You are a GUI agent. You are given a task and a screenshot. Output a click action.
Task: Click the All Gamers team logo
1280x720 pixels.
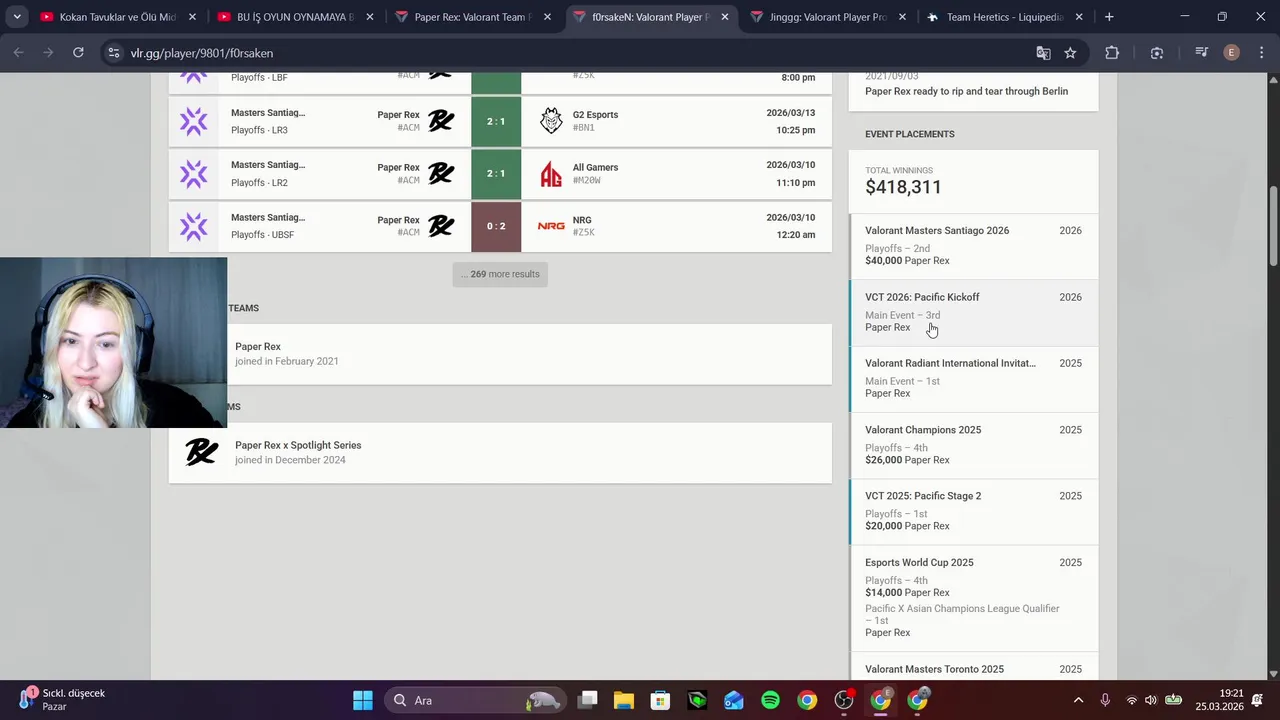[551, 174]
